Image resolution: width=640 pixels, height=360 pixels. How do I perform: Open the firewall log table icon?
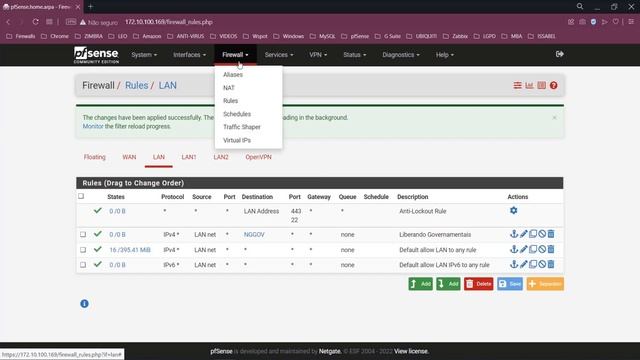pyautogui.click(x=541, y=85)
